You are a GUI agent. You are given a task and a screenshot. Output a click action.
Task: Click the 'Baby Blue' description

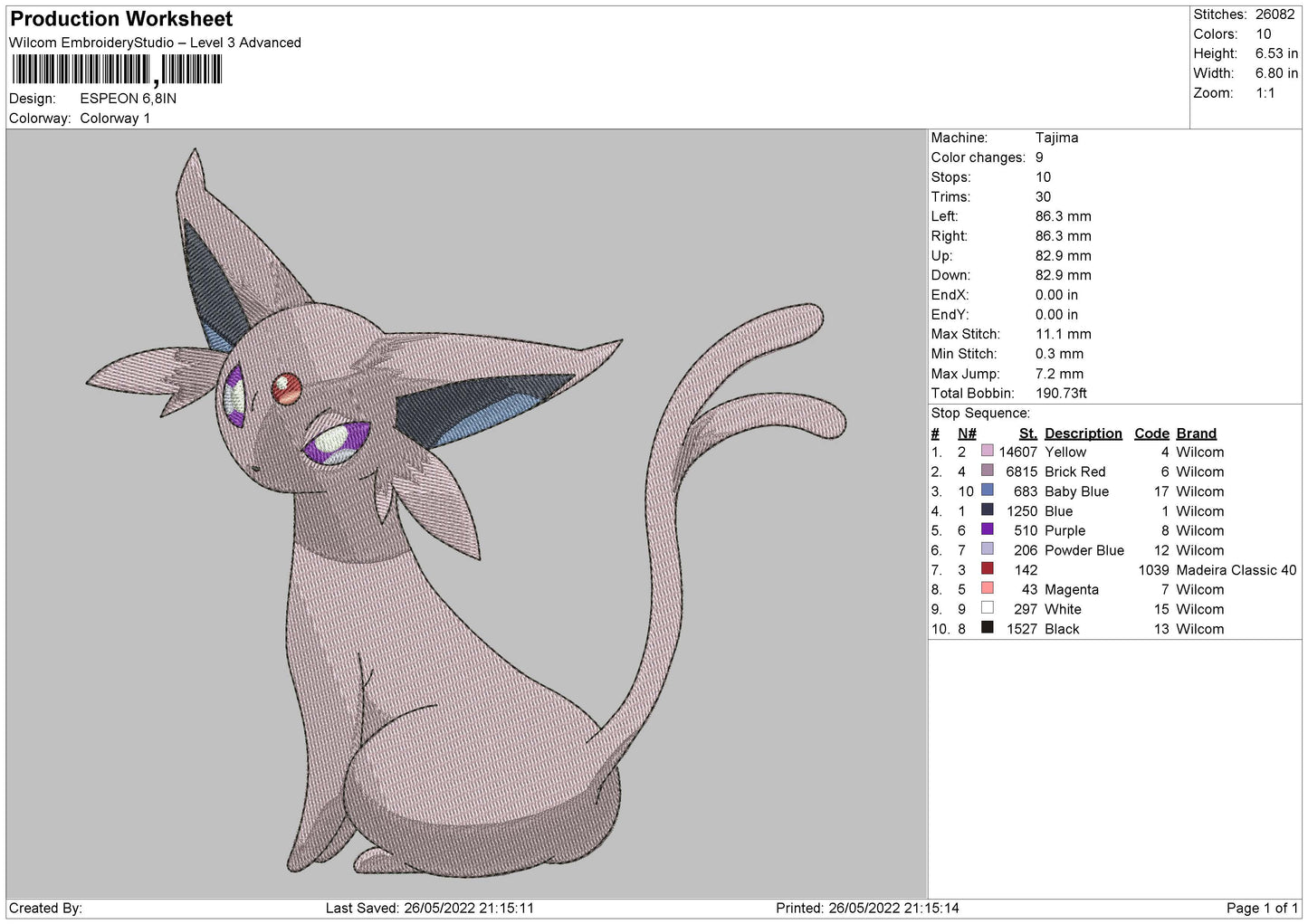pos(1076,491)
